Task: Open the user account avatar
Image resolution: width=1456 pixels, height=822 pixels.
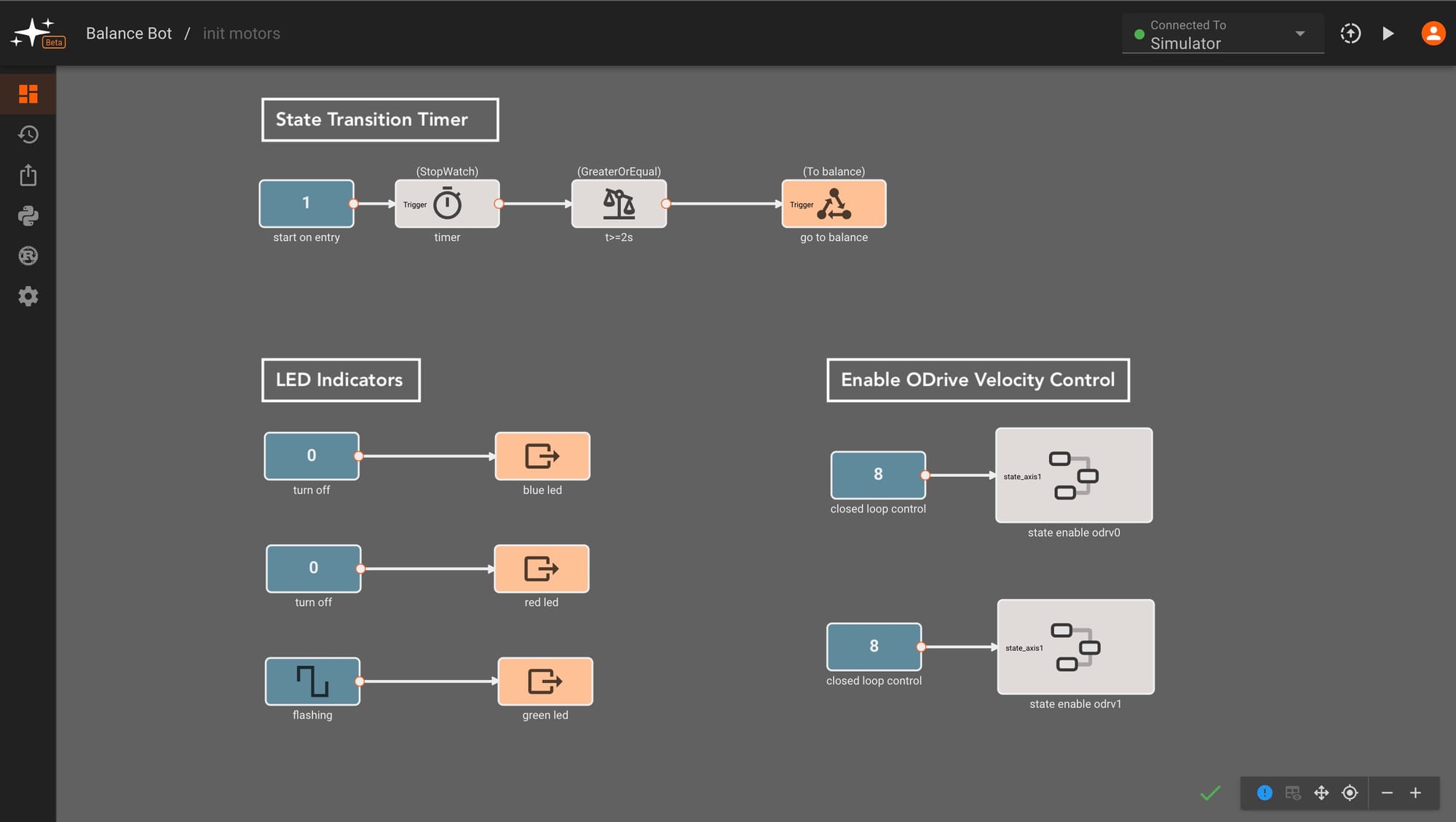Action: click(1433, 33)
